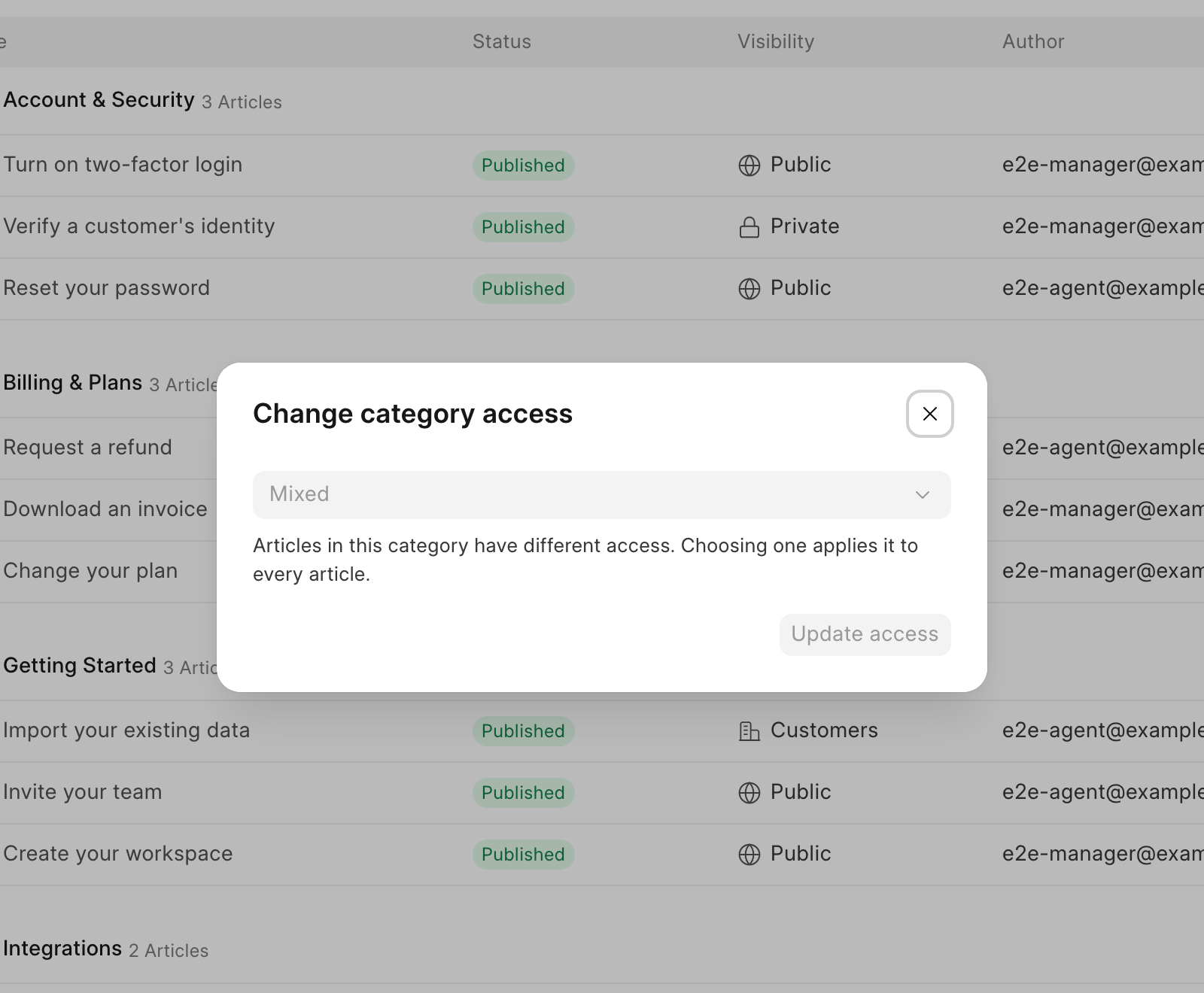Image resolution: width=1204 pixels, height=993 pixels.
Task: Open article Verify a customer's identity
Action: coord(139,226)
